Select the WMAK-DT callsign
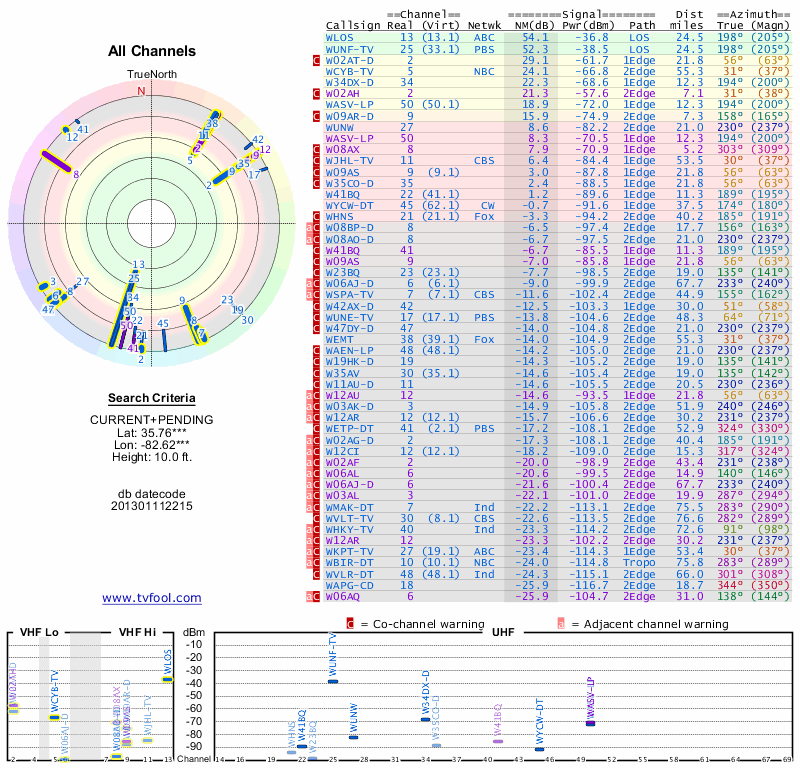The image size is (800, 768). 349,507
